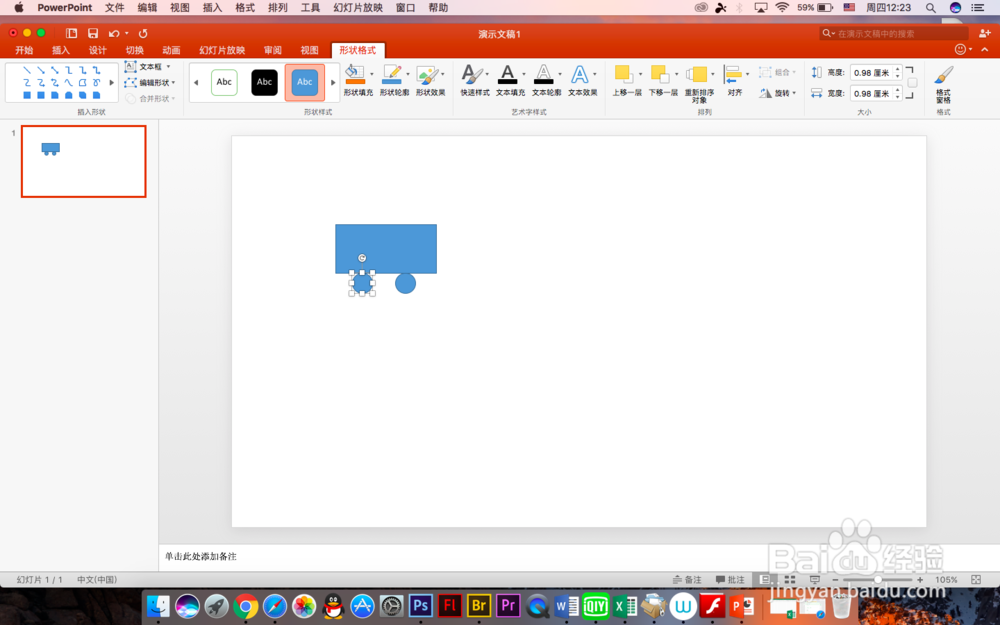Toggle lock aspect ratio checkbox
This screenshot has height=625, width=1000.
pyautogui.click(x=913, y=83)
